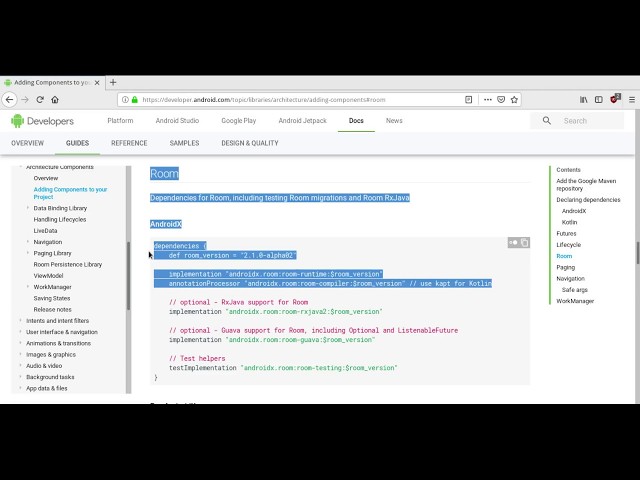
Task: Reload the current page
Action: click(40, 100)
